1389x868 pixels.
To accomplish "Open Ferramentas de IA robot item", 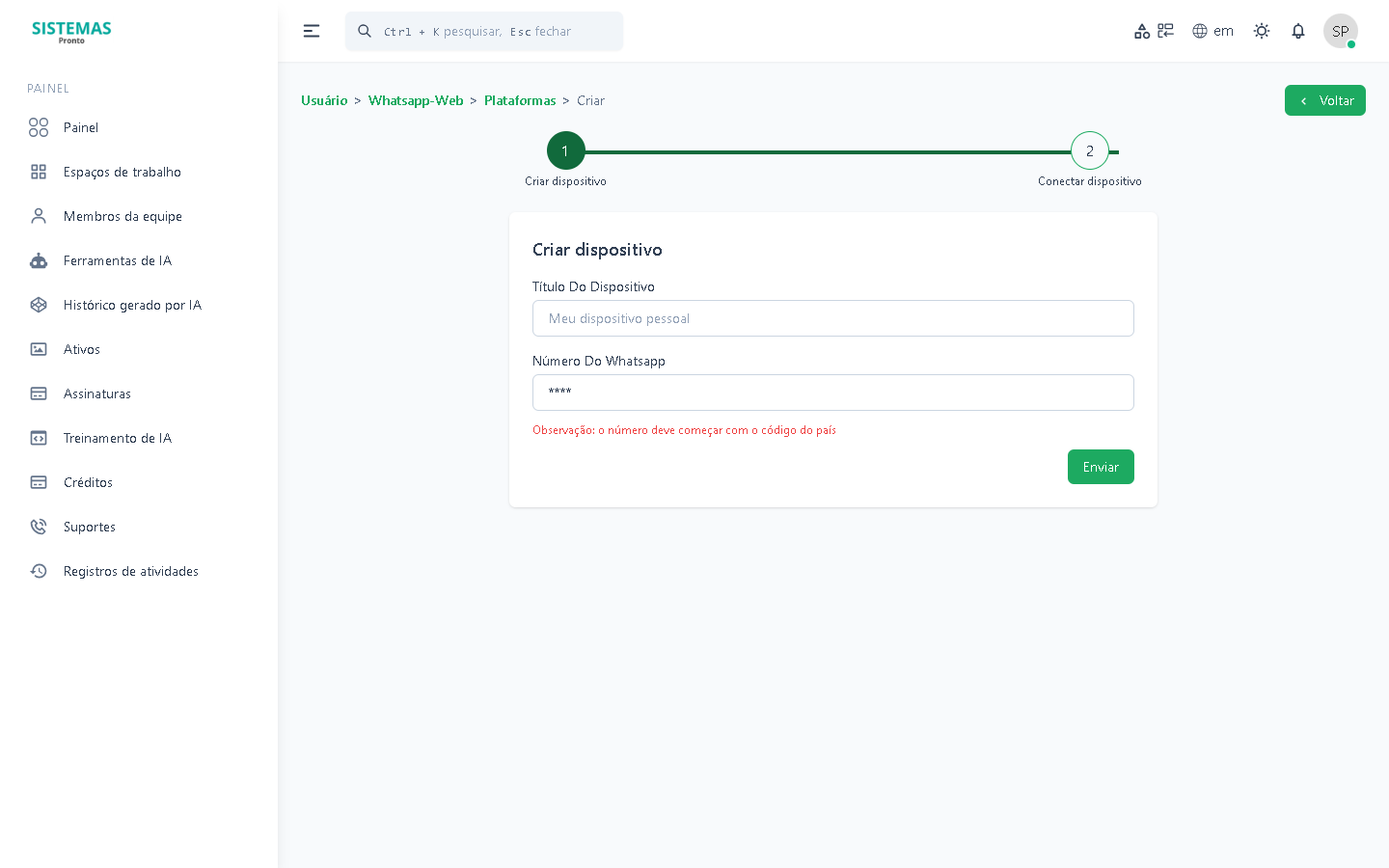I will point(117,260).
